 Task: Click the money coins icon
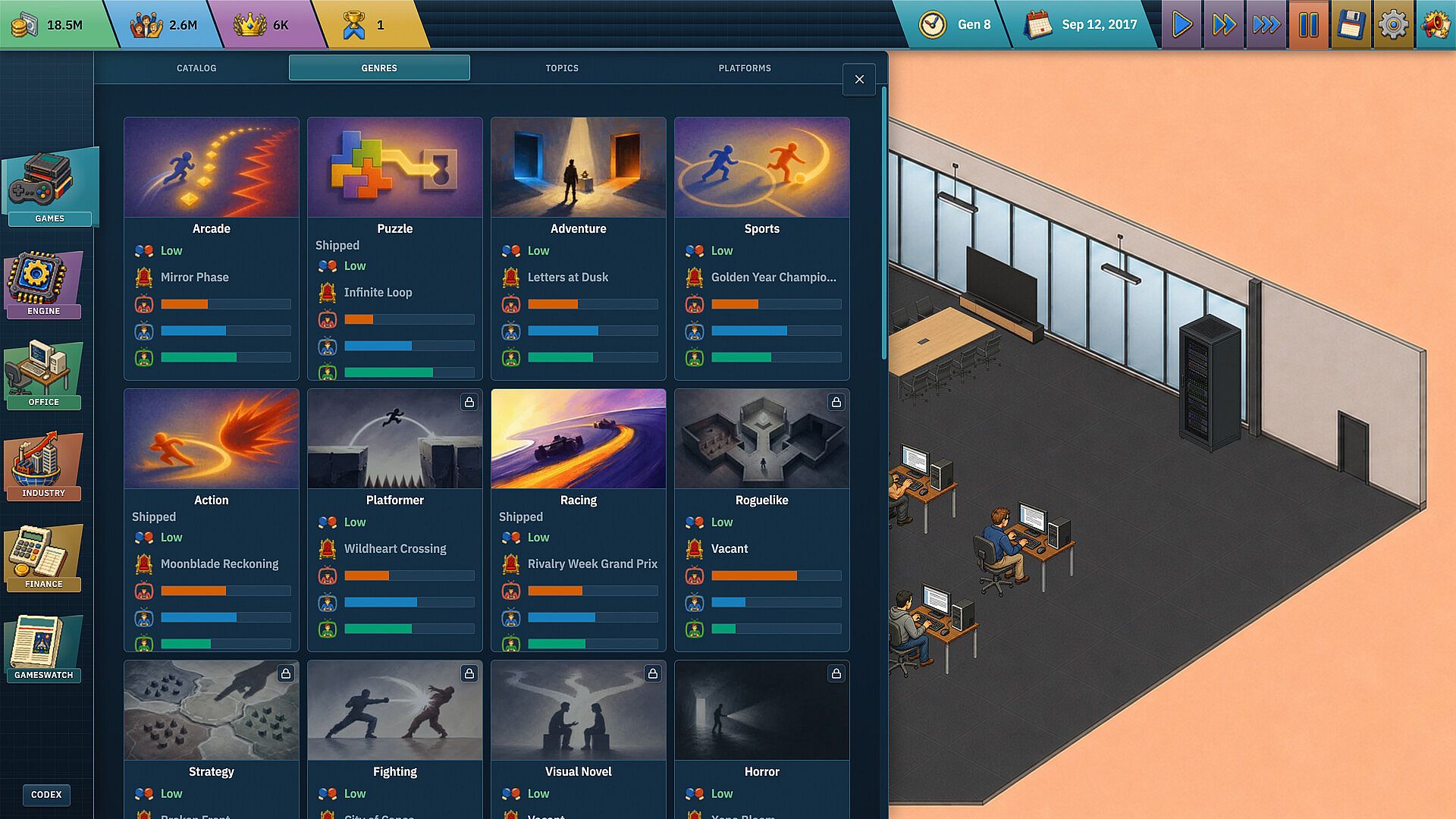tap(24, 25)
